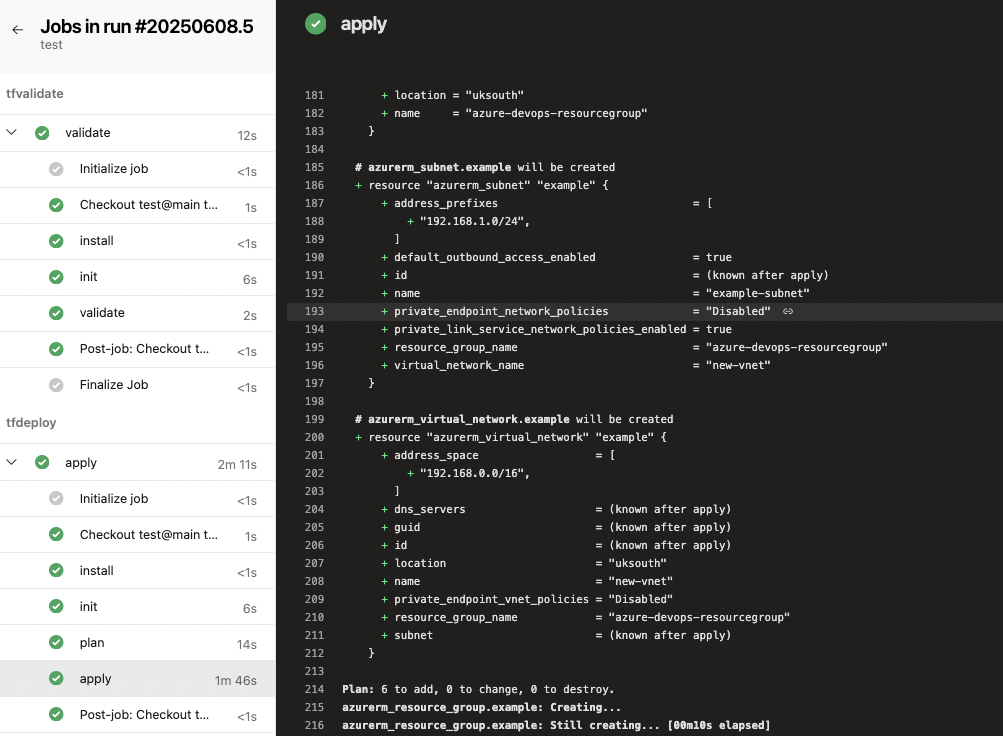Click the tfvalidate stage header

coord(35,93)
